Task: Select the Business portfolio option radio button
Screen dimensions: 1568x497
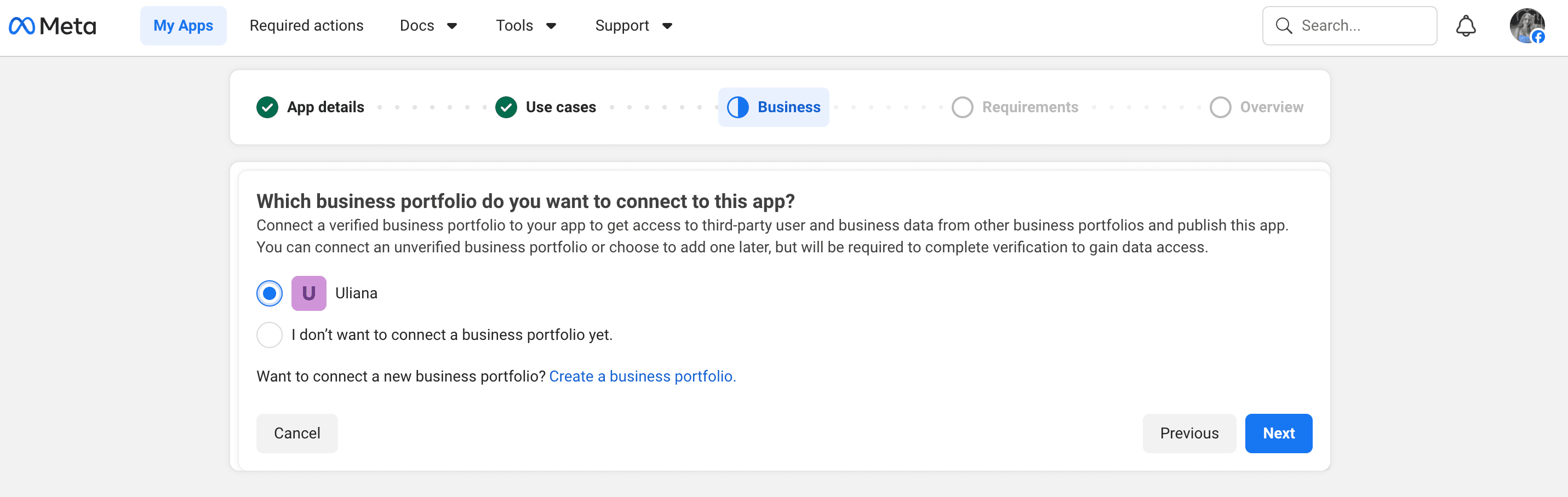Action: click(269, 293)
